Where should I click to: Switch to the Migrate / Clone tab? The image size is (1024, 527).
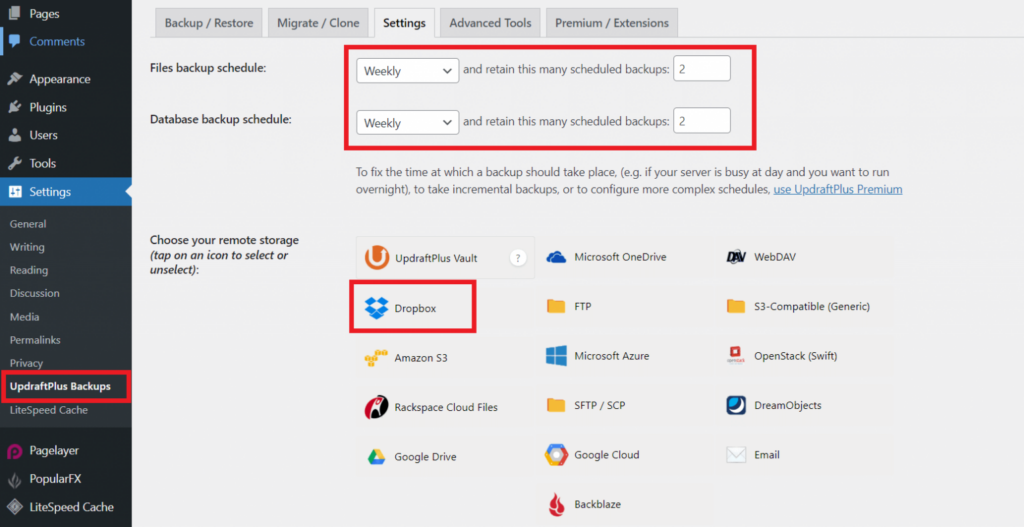[x=318, y=23]
